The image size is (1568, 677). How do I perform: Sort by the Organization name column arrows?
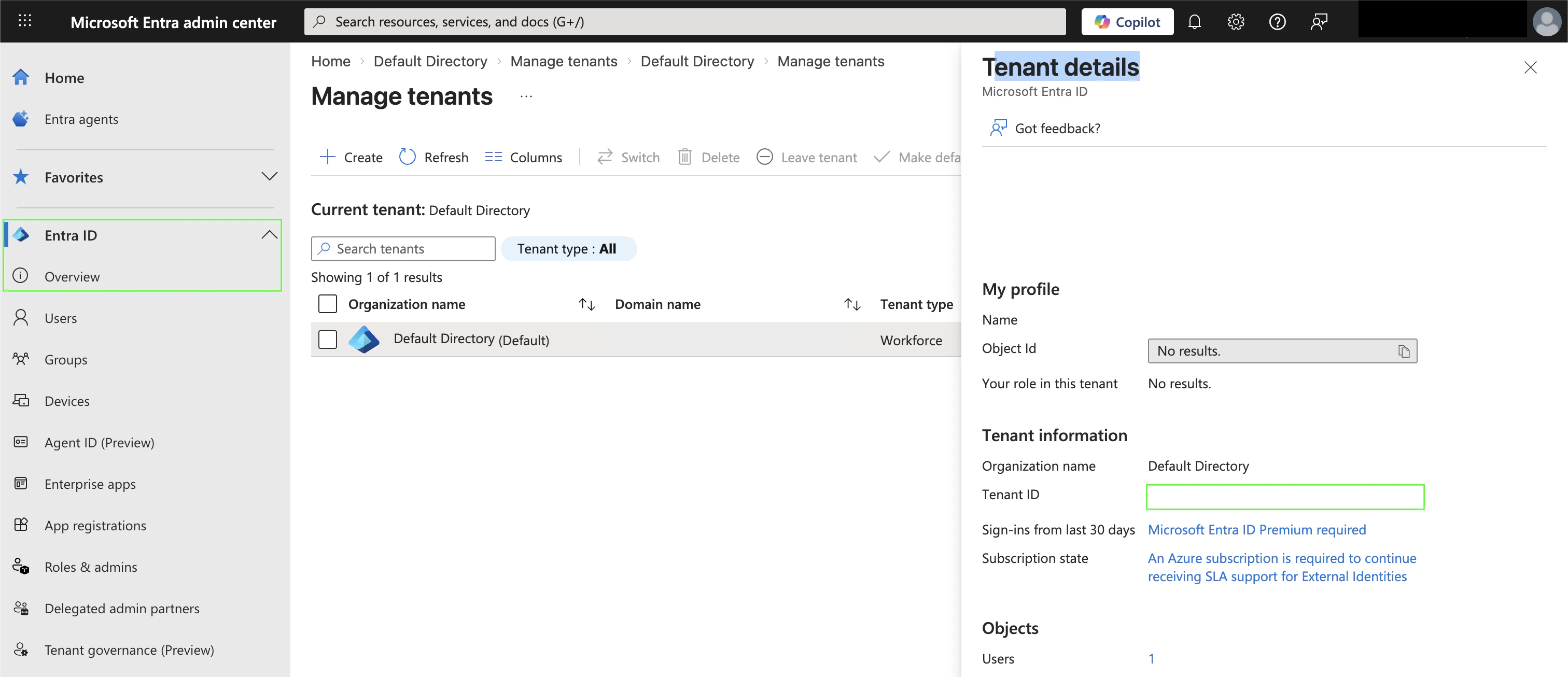(586, 304)
